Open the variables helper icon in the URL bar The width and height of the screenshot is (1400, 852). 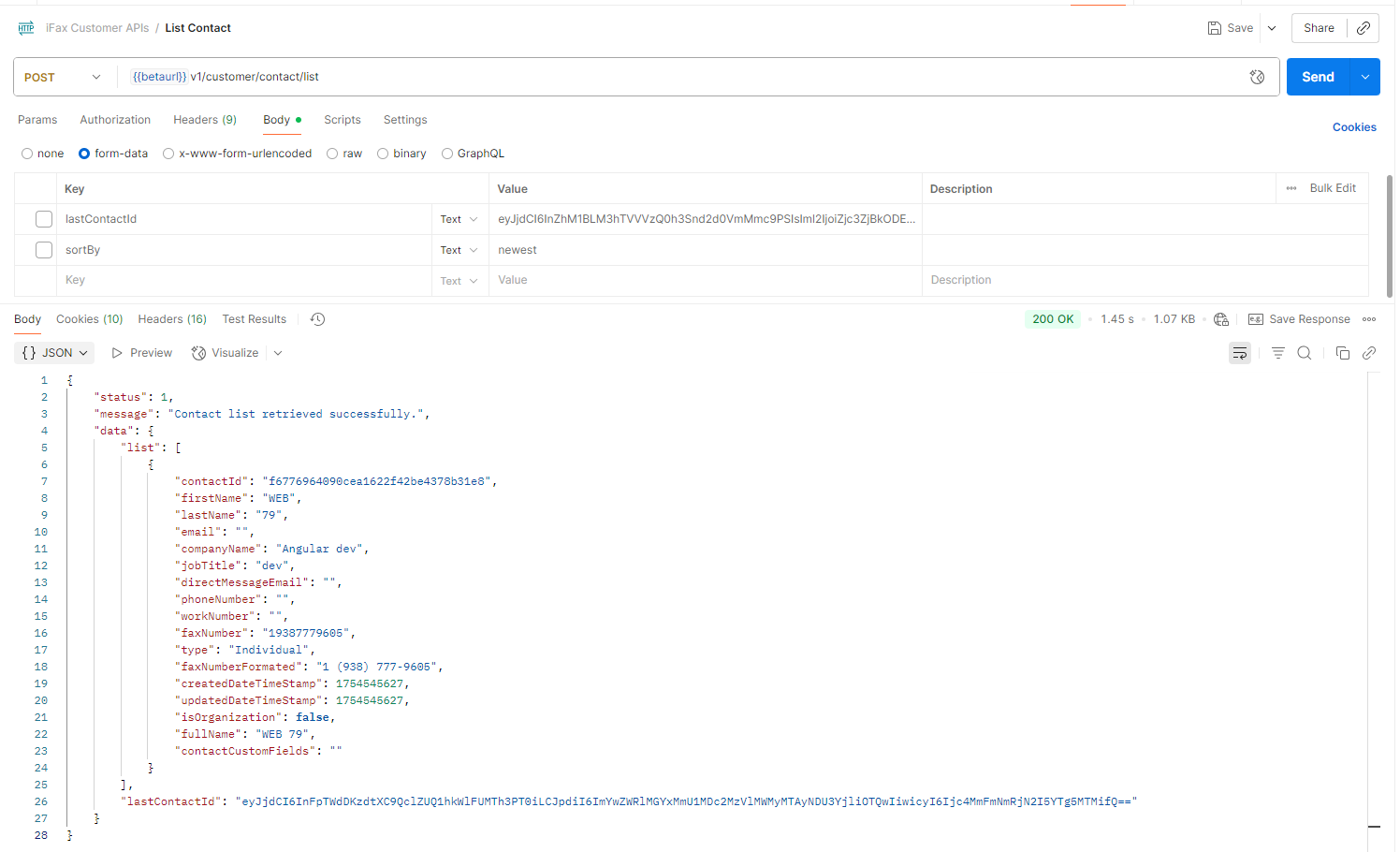[1257, 77]
